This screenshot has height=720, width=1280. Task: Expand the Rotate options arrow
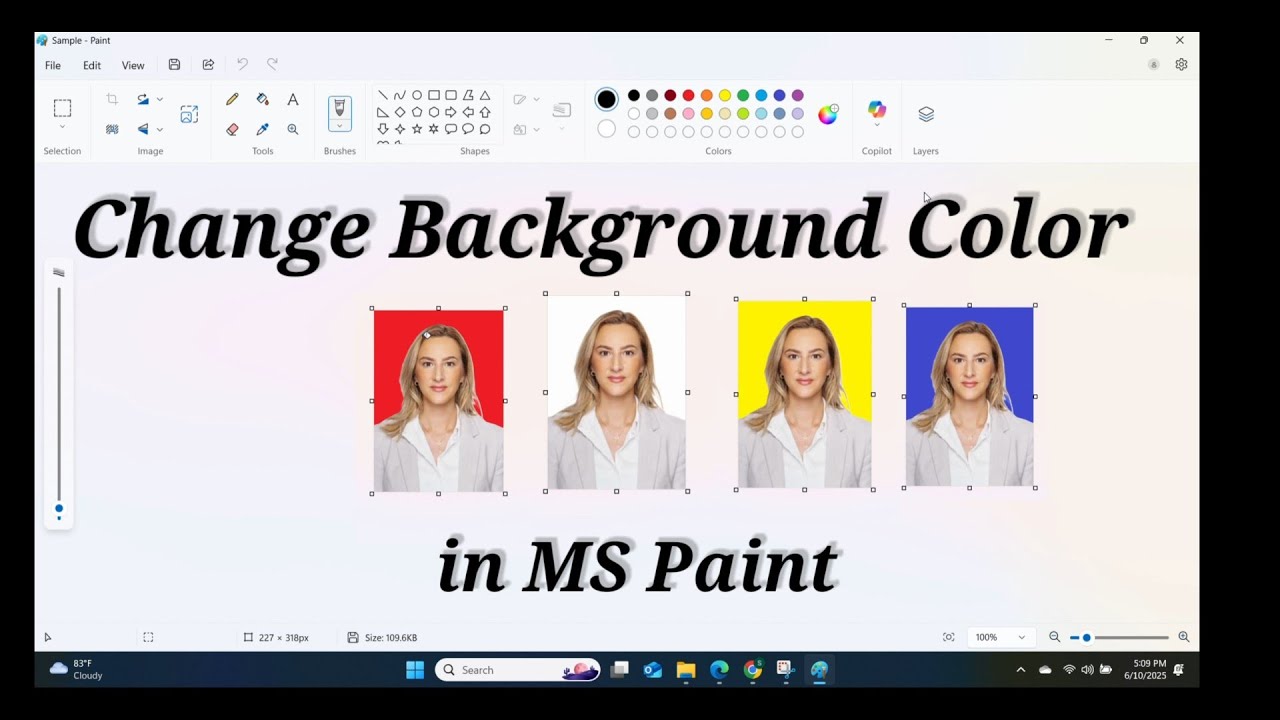[159, 99]
